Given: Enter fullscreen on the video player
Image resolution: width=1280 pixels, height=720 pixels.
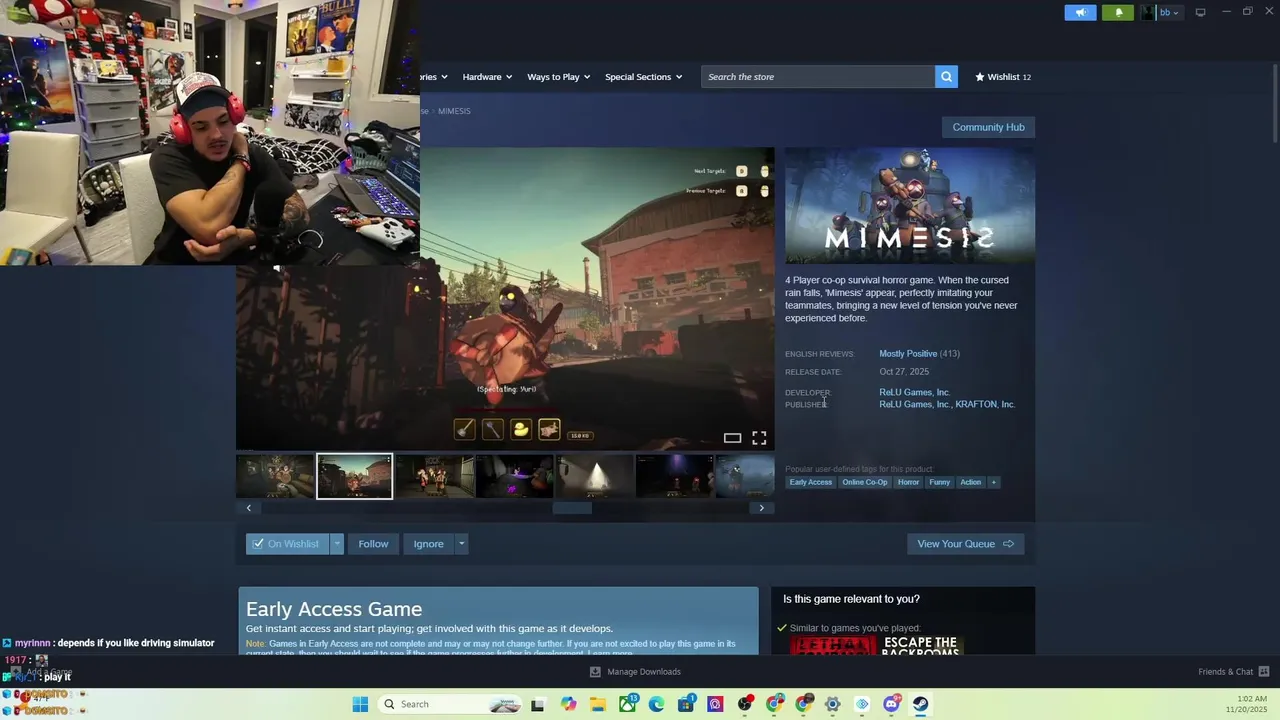Looking at the screenshot, I should point(759,438).
